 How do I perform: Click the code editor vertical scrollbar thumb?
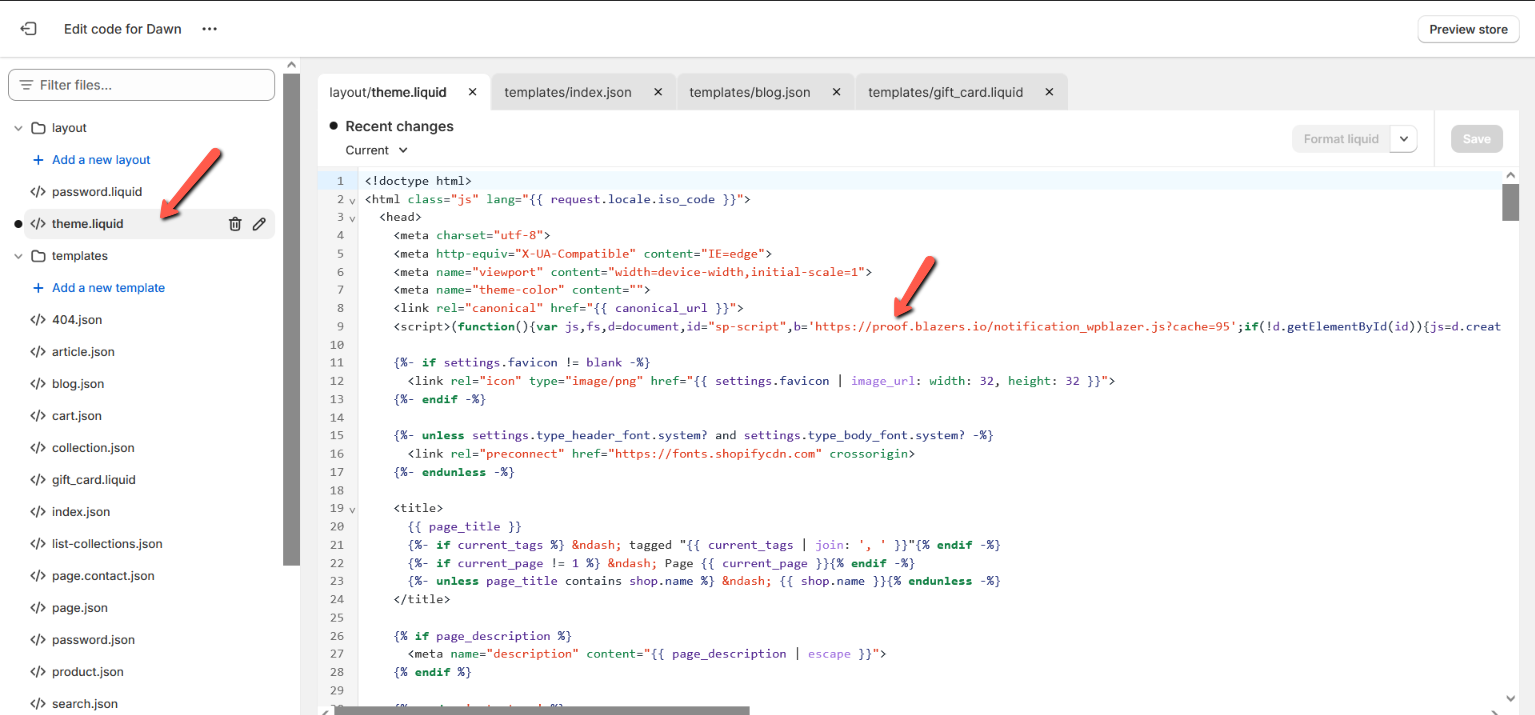point(1510,202)
